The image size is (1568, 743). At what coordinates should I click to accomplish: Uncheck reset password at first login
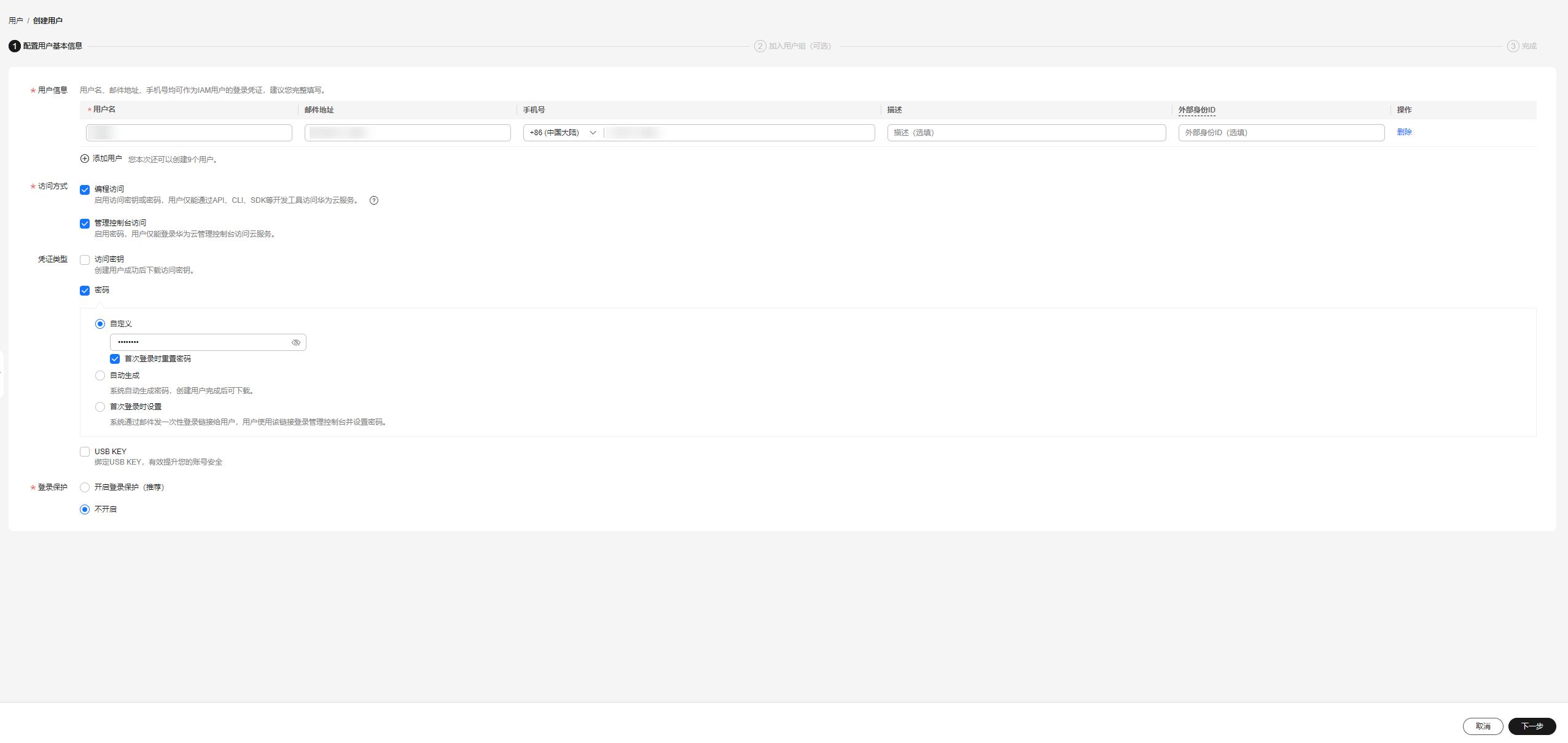pos(115,359)
